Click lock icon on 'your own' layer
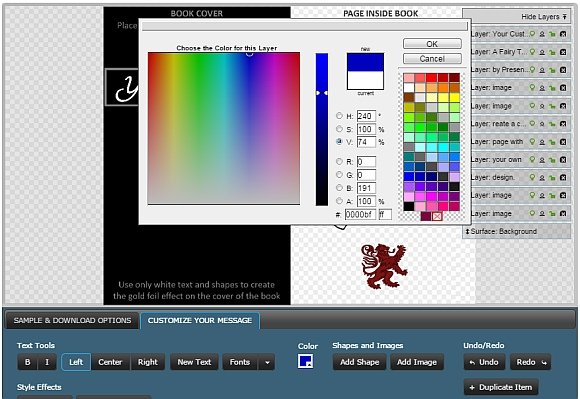 tap(552, 160)
